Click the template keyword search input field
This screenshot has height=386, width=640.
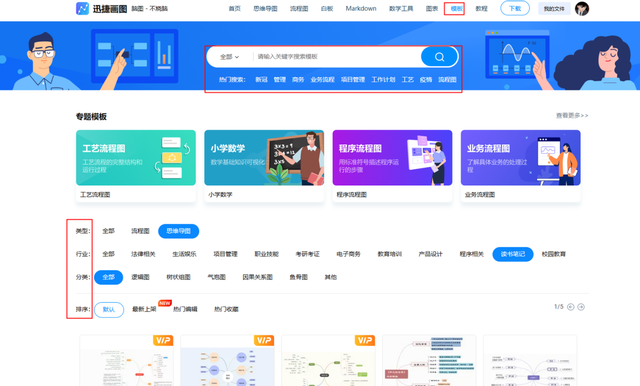point(337,57)
